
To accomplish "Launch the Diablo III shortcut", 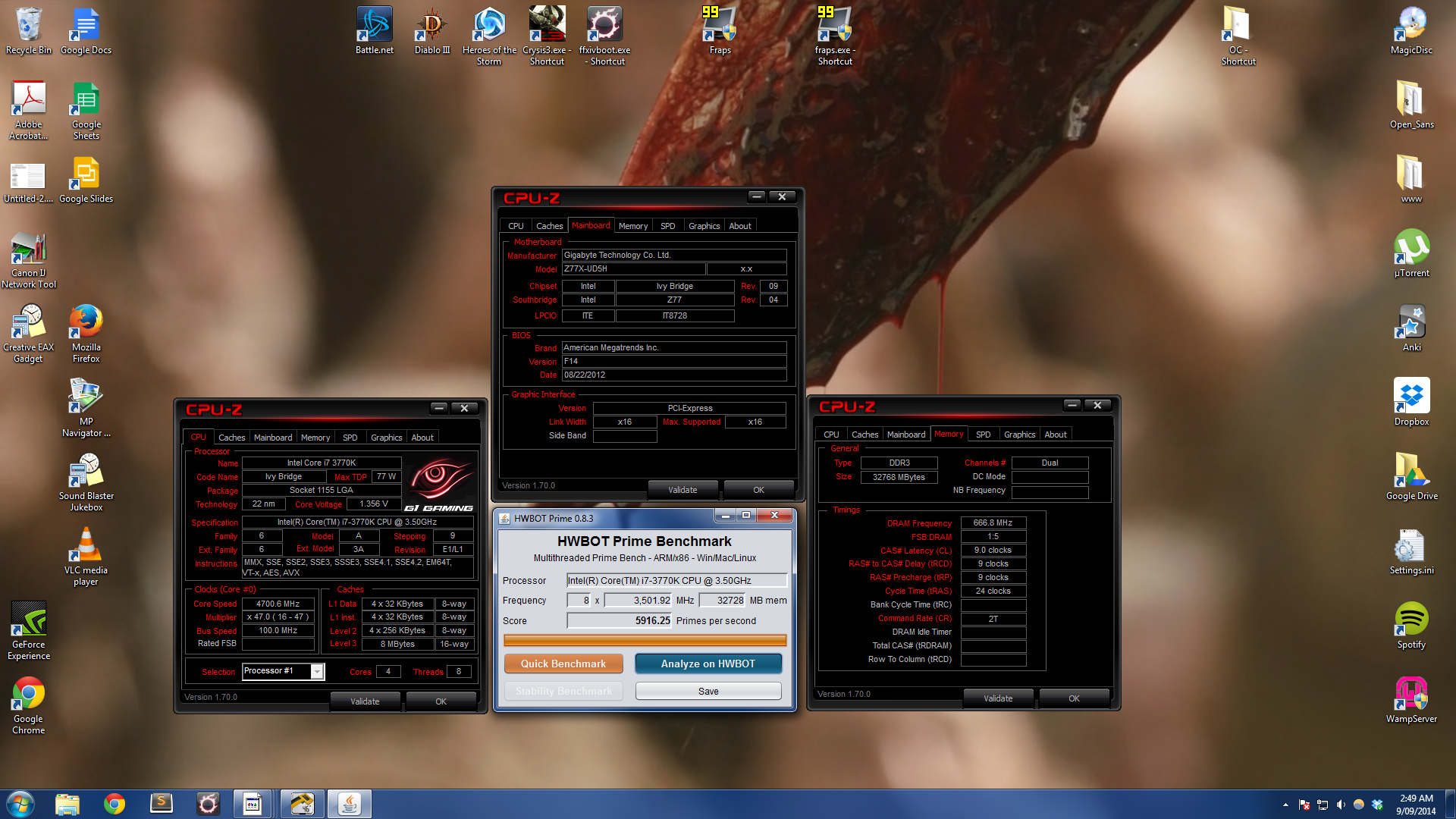I will click(x=432, y=30).
